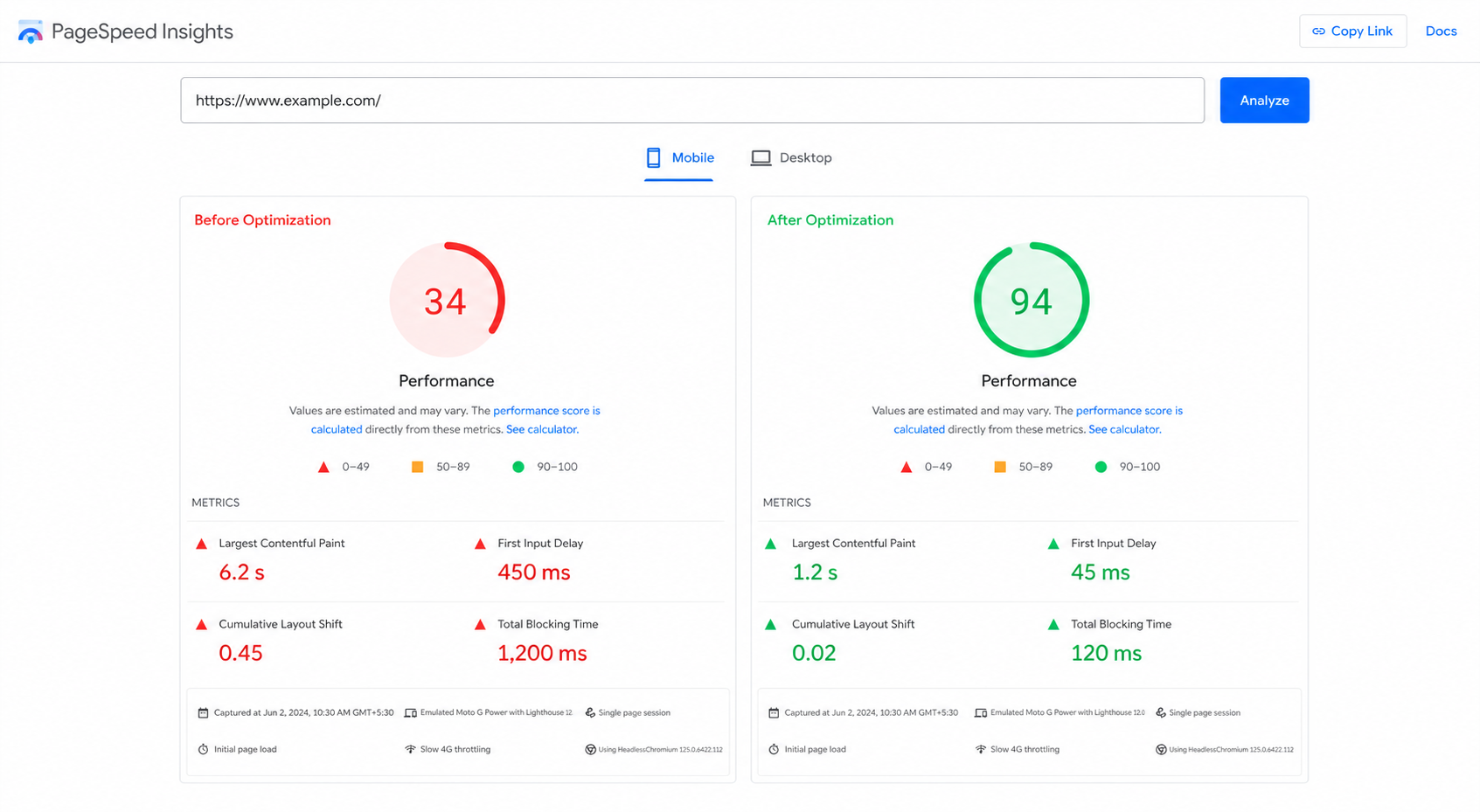The height and width of the screenshot is (812, 1480).
Task: Click the '6.2 s' LCP value
Action: click(241, 573)
